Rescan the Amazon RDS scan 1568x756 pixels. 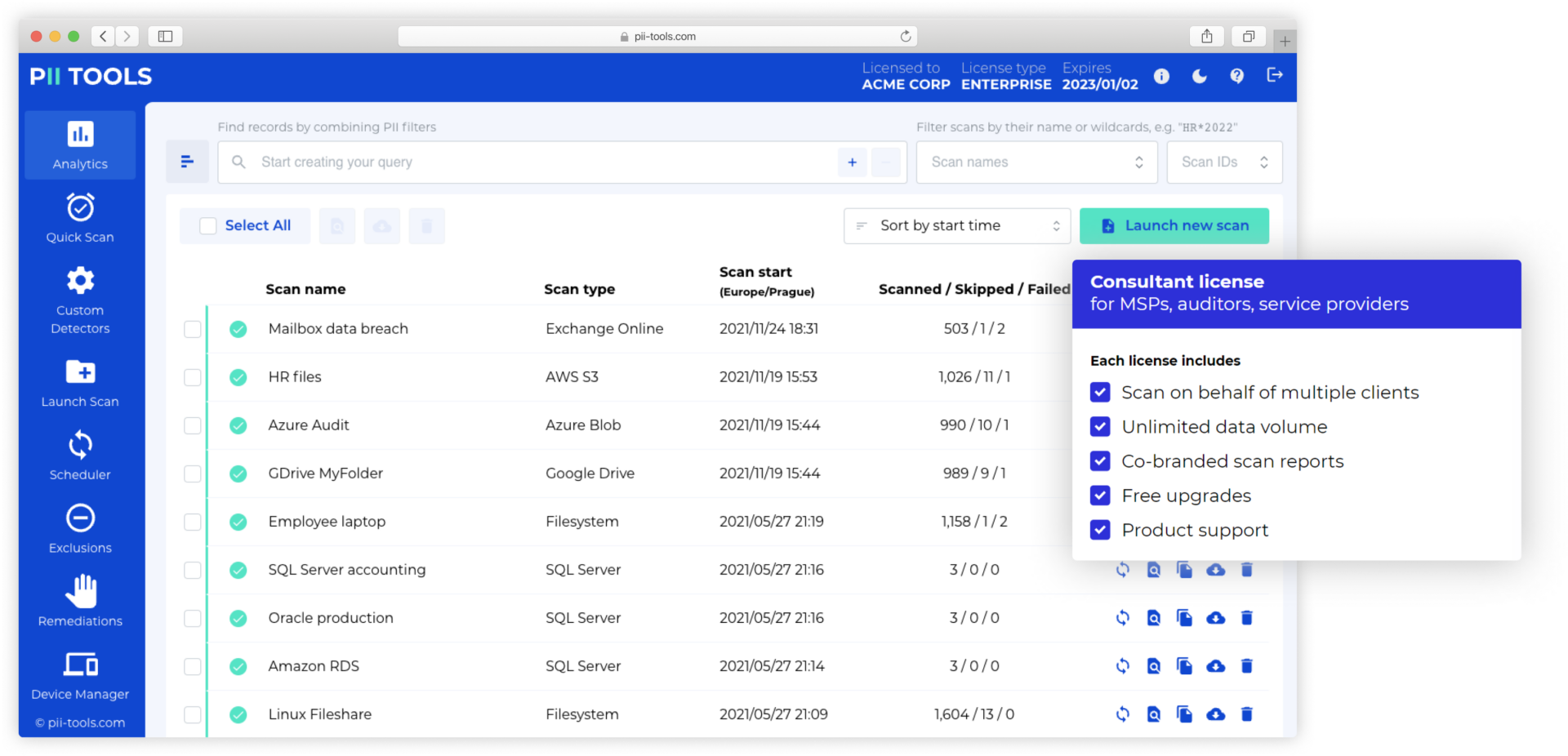(x=1123, y=666)
